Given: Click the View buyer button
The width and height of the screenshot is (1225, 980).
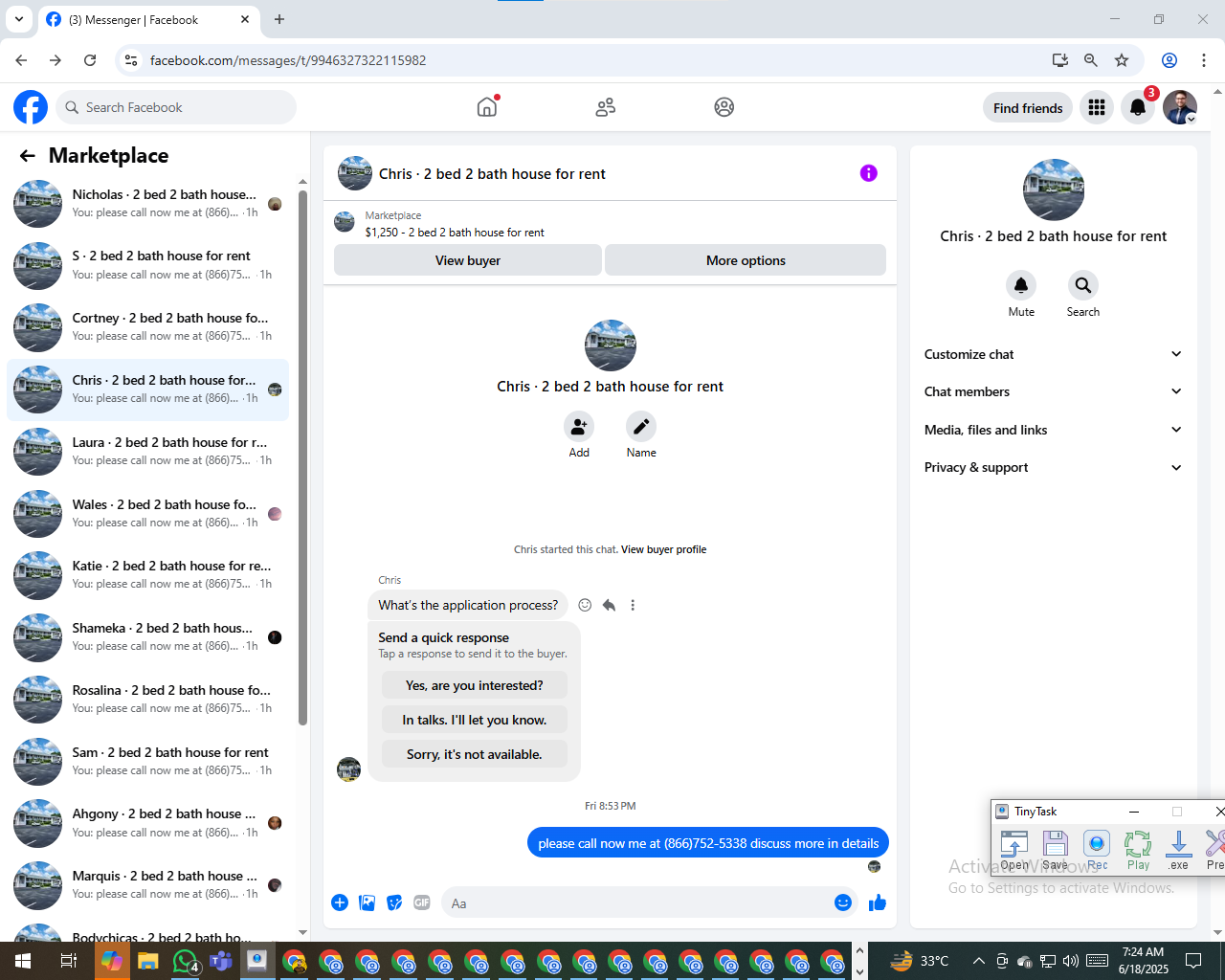Looking at the screenshot, I should 468,260.
